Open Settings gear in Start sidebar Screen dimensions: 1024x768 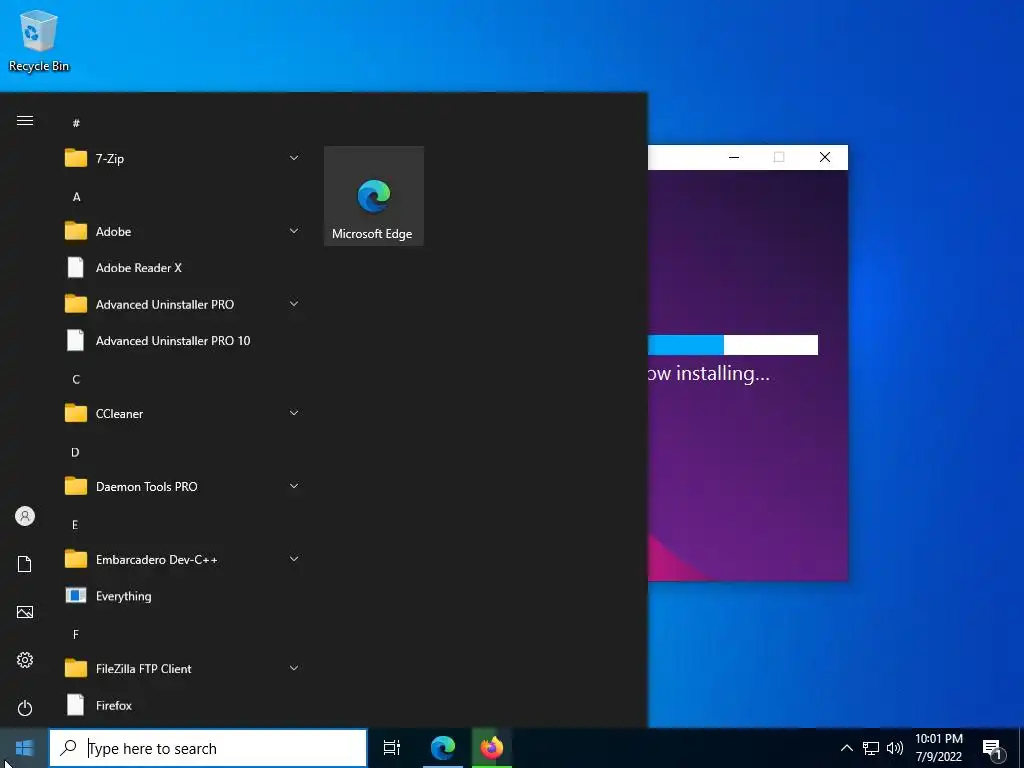pos(25,660)
